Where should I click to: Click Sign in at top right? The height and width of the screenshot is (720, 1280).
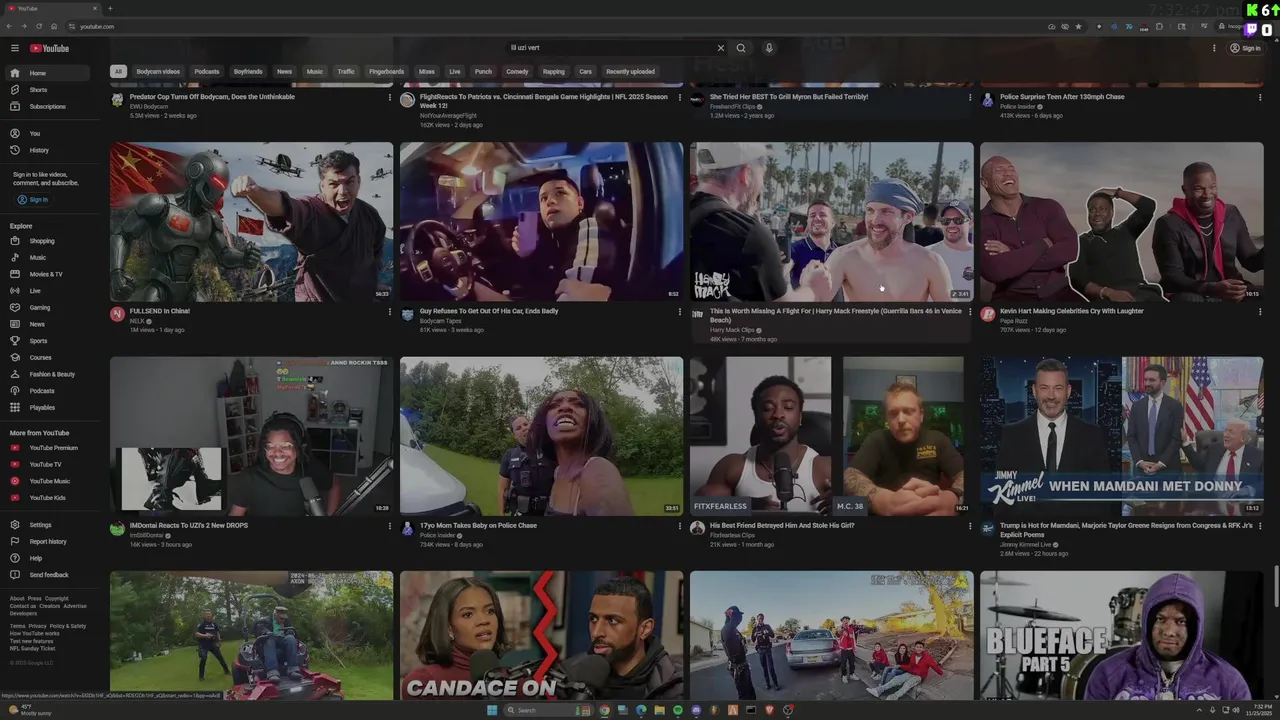tap(1245, 48)
